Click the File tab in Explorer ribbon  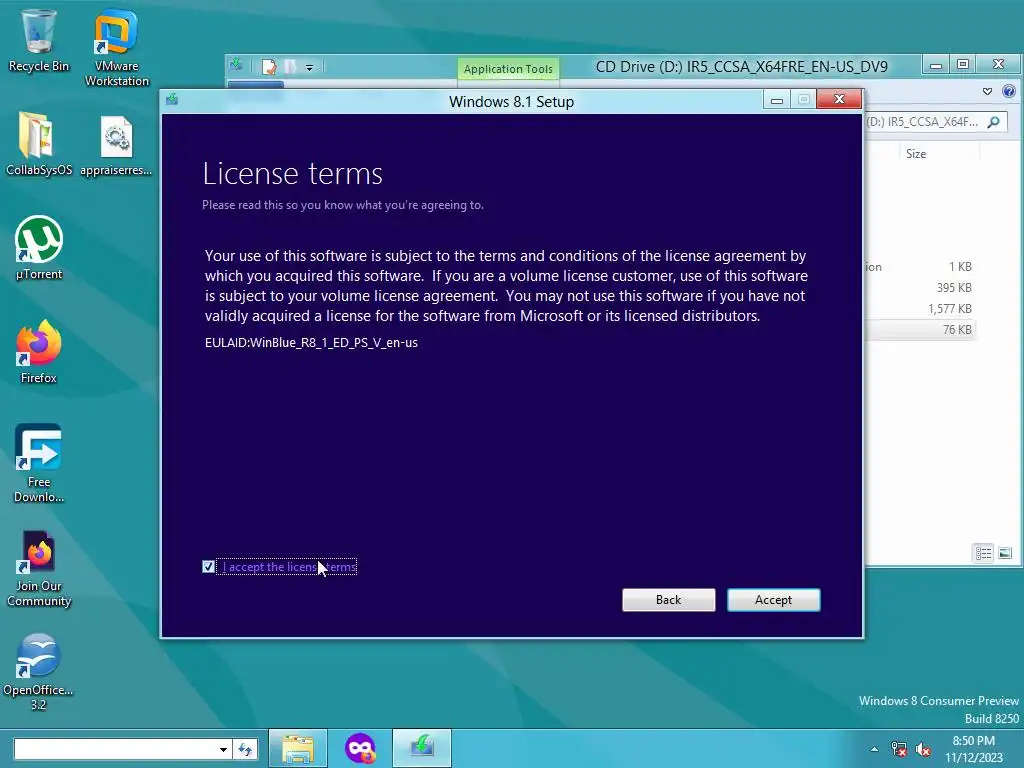255,84
